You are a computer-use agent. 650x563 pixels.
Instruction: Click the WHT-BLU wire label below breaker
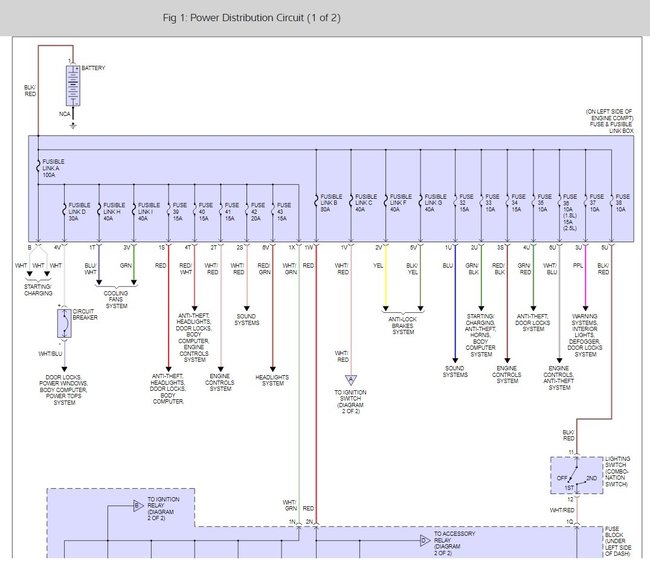pos(50,354)
